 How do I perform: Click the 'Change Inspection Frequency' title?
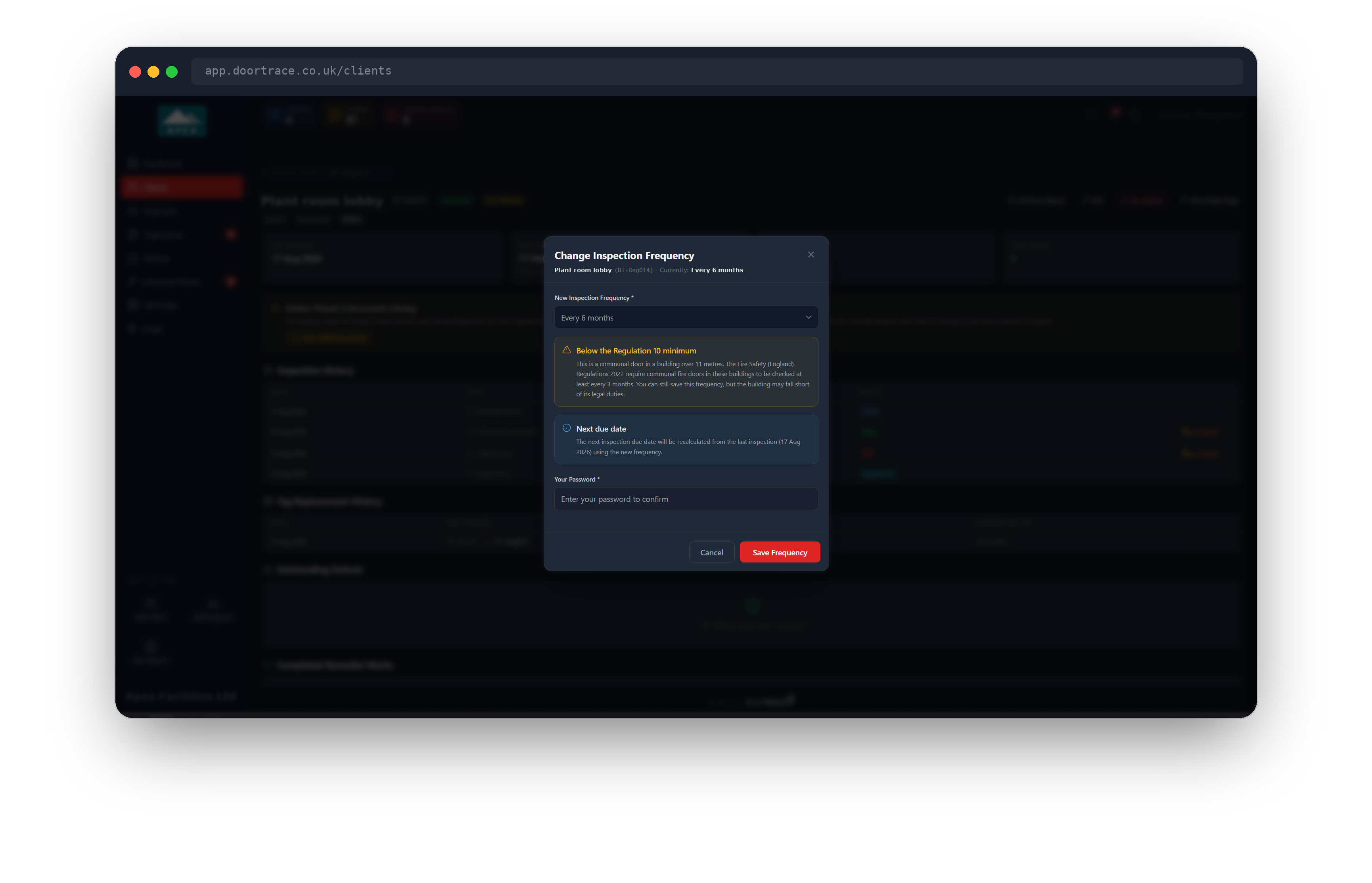click(x=624, y=256)
